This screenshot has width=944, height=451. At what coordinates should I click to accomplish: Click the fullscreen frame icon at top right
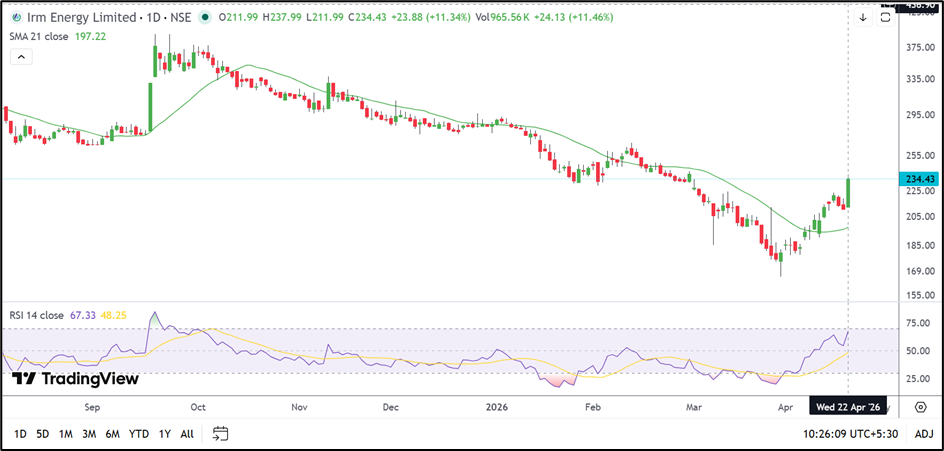pyautogui.click(x=886, y=16)
